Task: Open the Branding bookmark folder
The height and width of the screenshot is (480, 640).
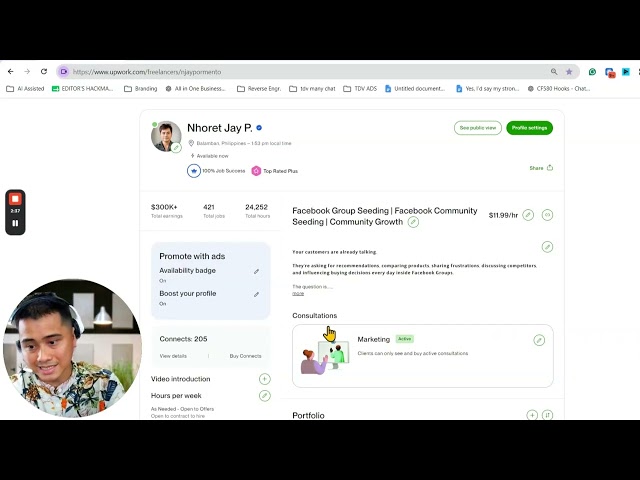Action: click(141, 89)
